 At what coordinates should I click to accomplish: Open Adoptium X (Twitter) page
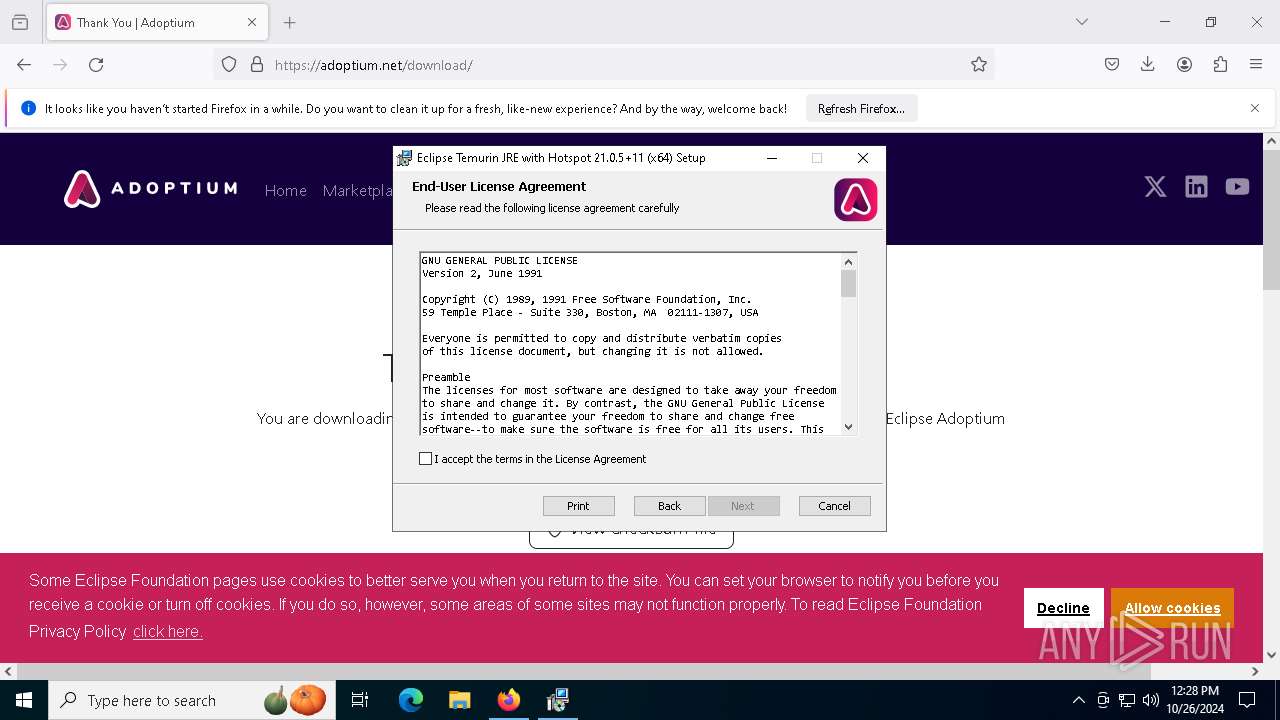(x=1155, y=187)
